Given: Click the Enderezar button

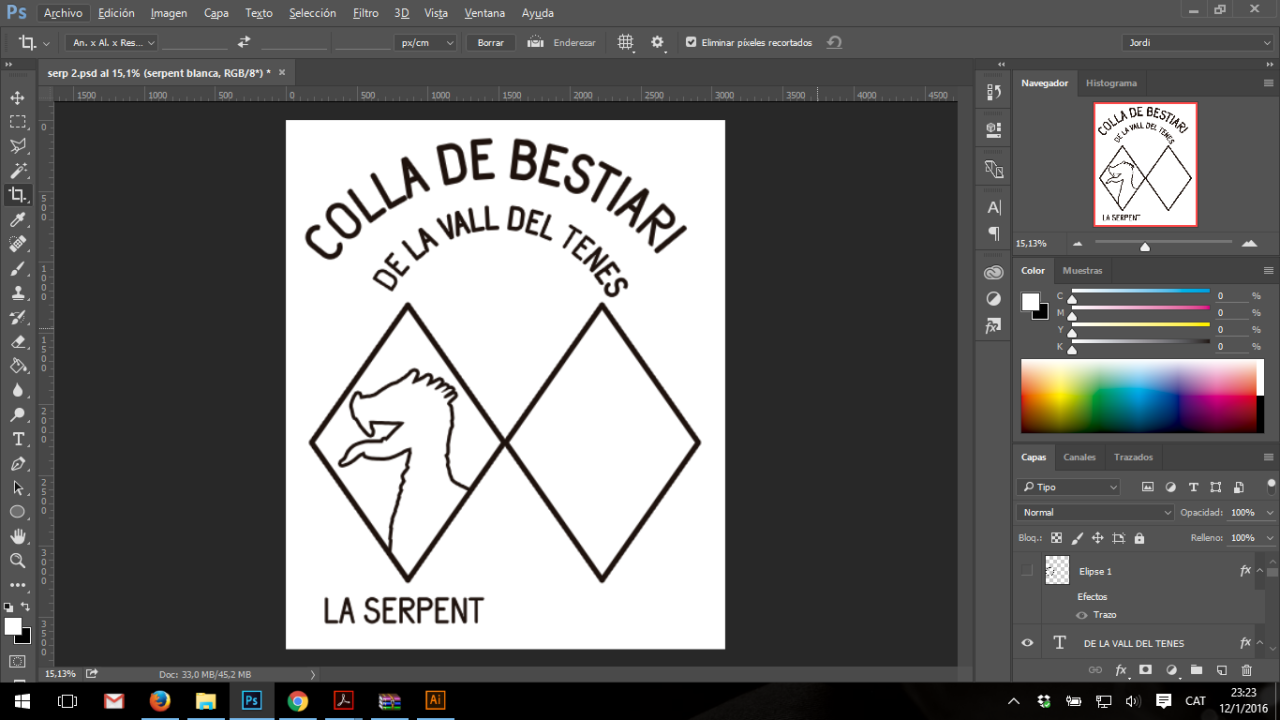Looking at the screenshot, I should tap(562, 43).
